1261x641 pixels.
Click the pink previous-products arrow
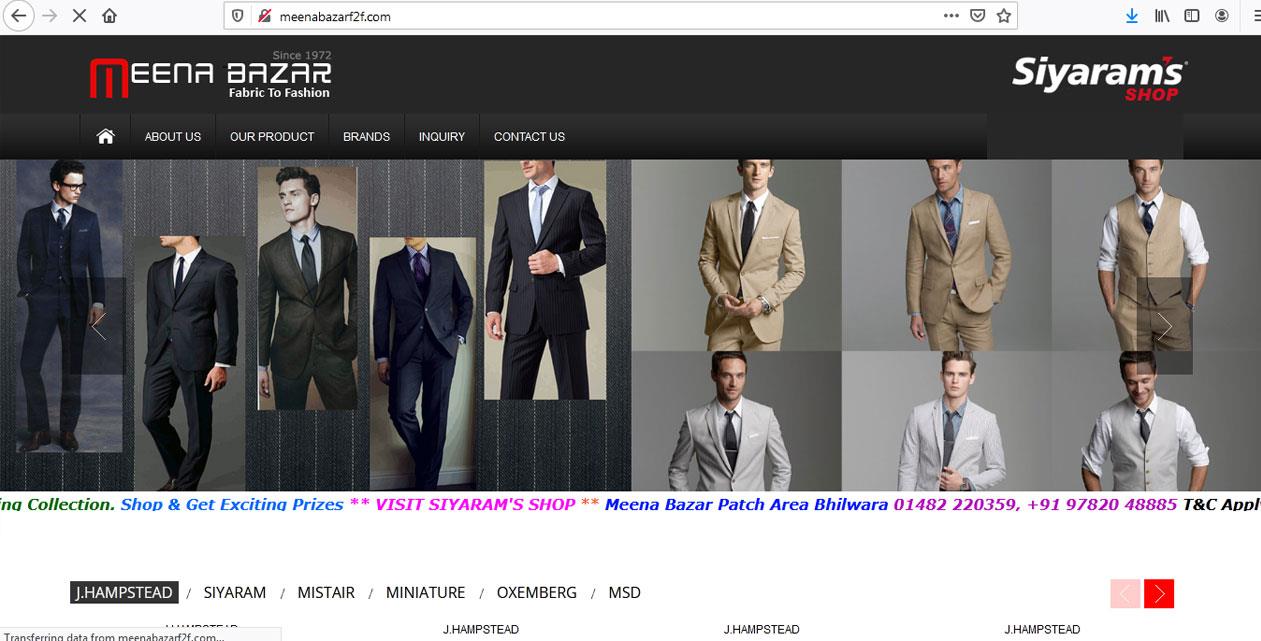pos(1125,594)
